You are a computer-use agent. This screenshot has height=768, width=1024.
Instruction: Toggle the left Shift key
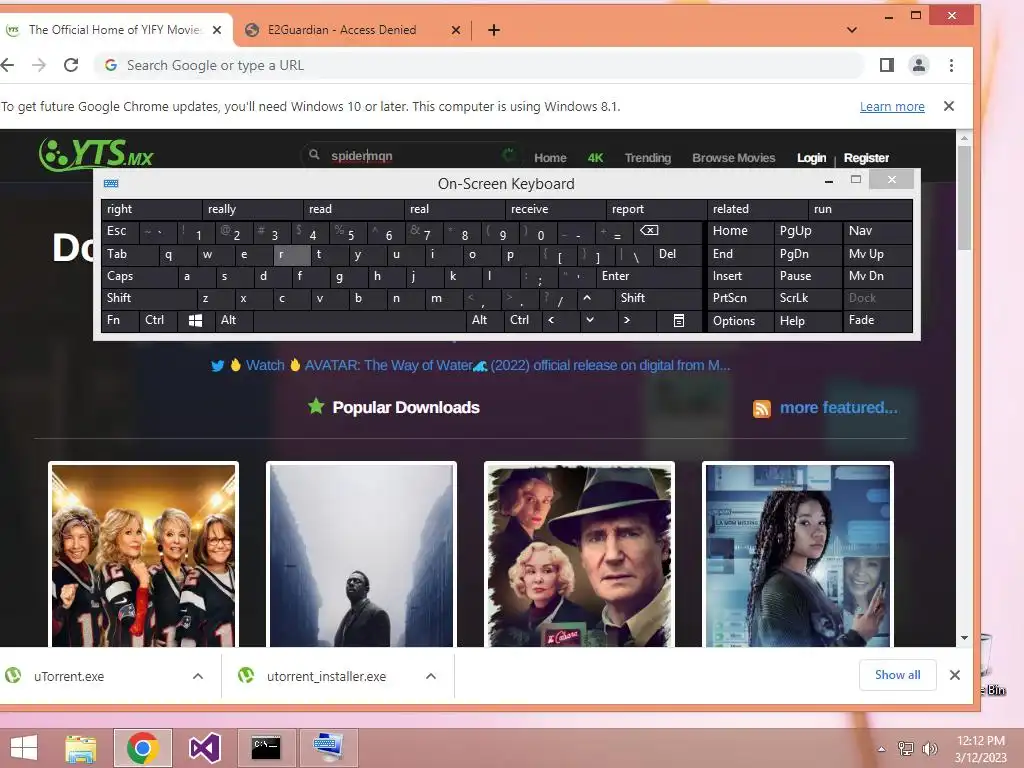pos(149,298)
